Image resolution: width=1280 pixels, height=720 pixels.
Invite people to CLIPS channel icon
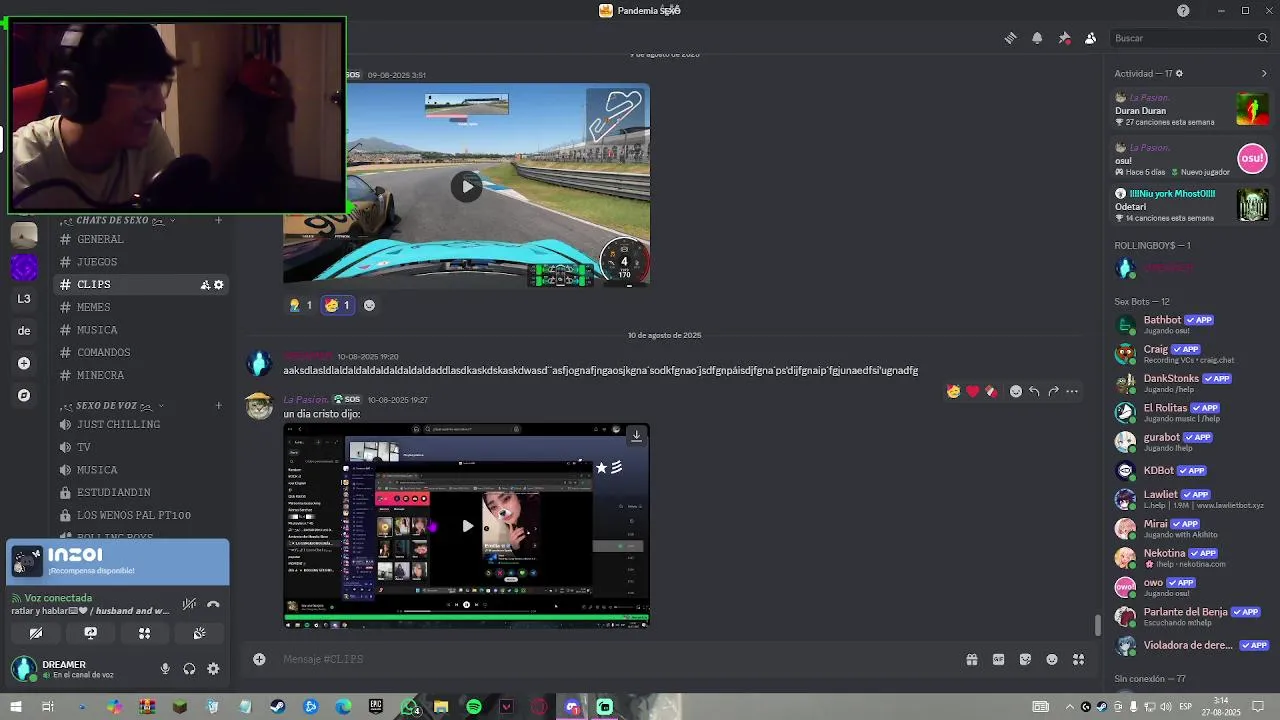(205, 285)
